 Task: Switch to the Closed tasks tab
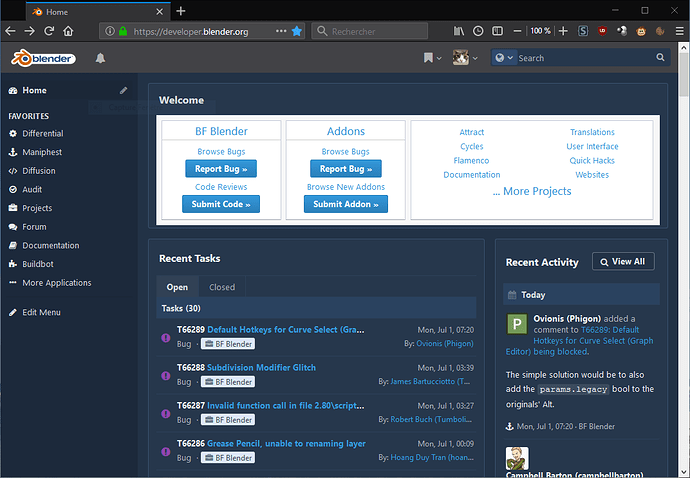click(222, 287)
